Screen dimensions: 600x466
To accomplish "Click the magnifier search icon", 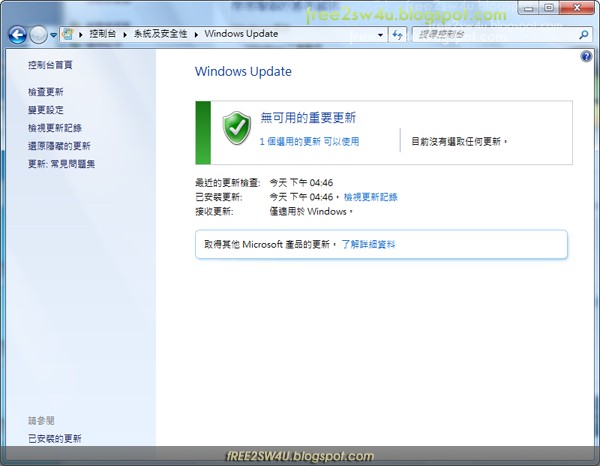I will pyautogui.click(x=584, y=35).
